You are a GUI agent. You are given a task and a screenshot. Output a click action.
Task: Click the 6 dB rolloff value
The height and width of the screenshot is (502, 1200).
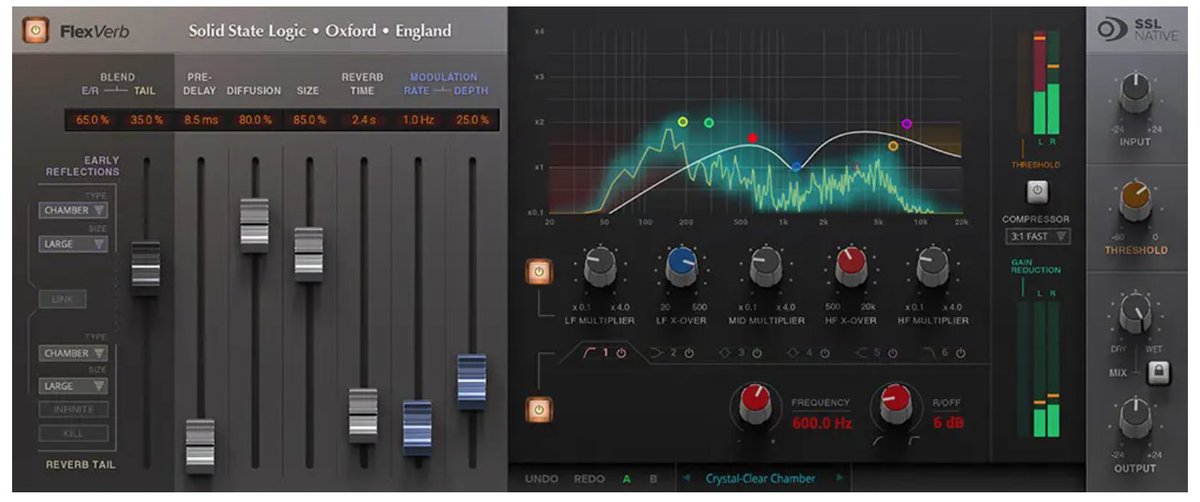pyautogui.click(x=947, y=423)
